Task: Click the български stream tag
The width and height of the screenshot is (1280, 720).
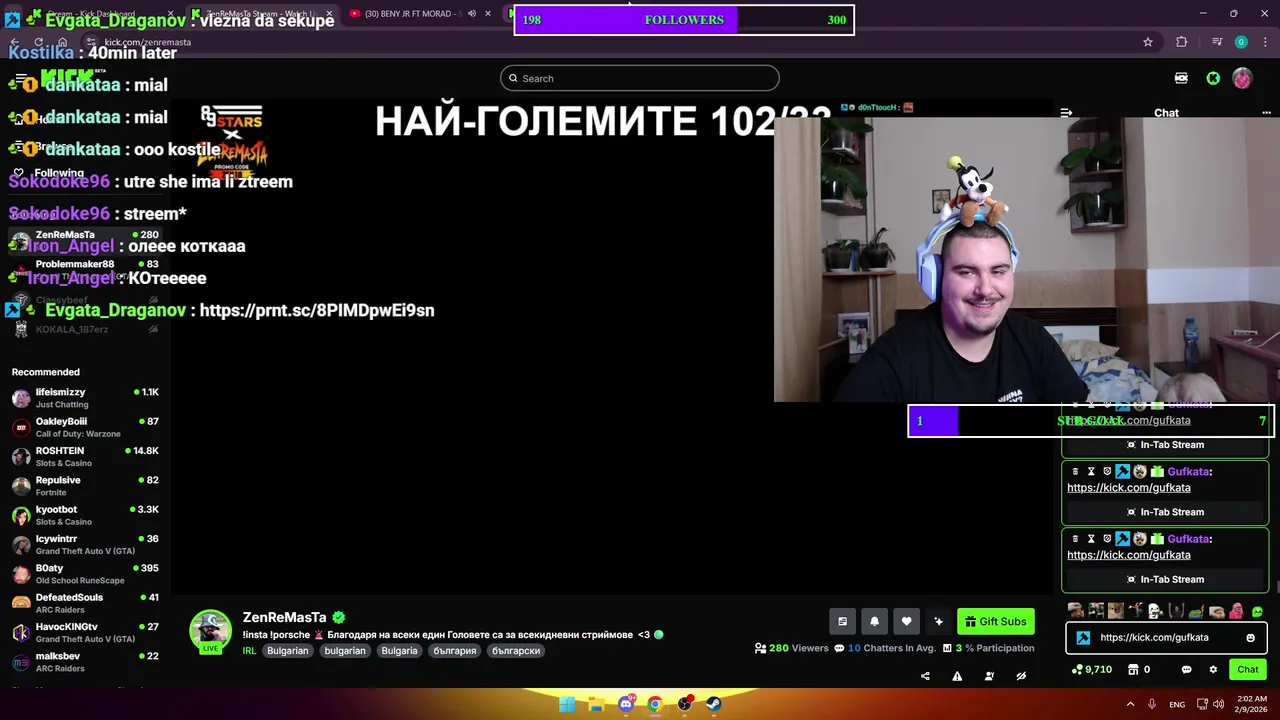Action: pyautogui.click(x=516, y=650)
